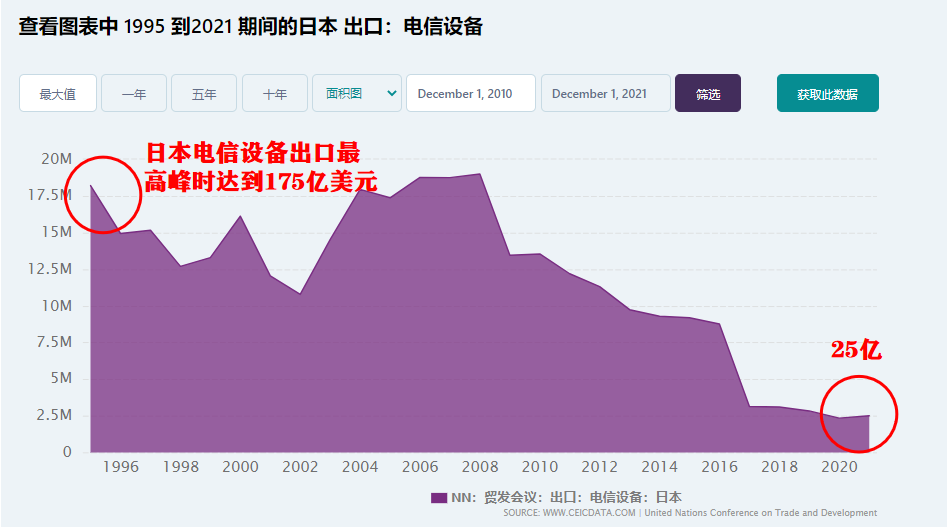Click the red circle annotation at 1995 peak

click(103, 195)
